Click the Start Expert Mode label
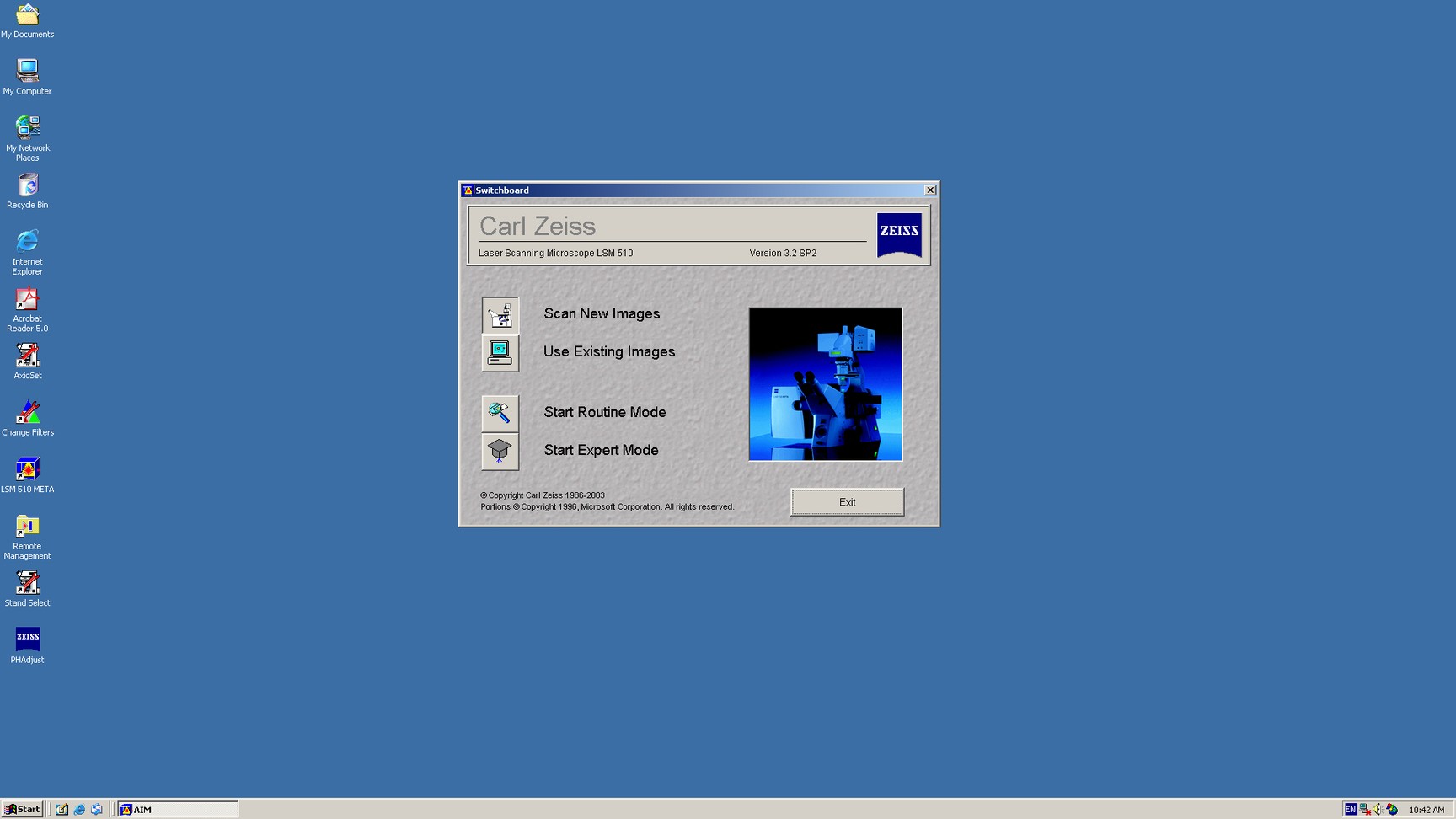Image resolution: width=1456 pixels, height=819 pixels. coord(601,450)
